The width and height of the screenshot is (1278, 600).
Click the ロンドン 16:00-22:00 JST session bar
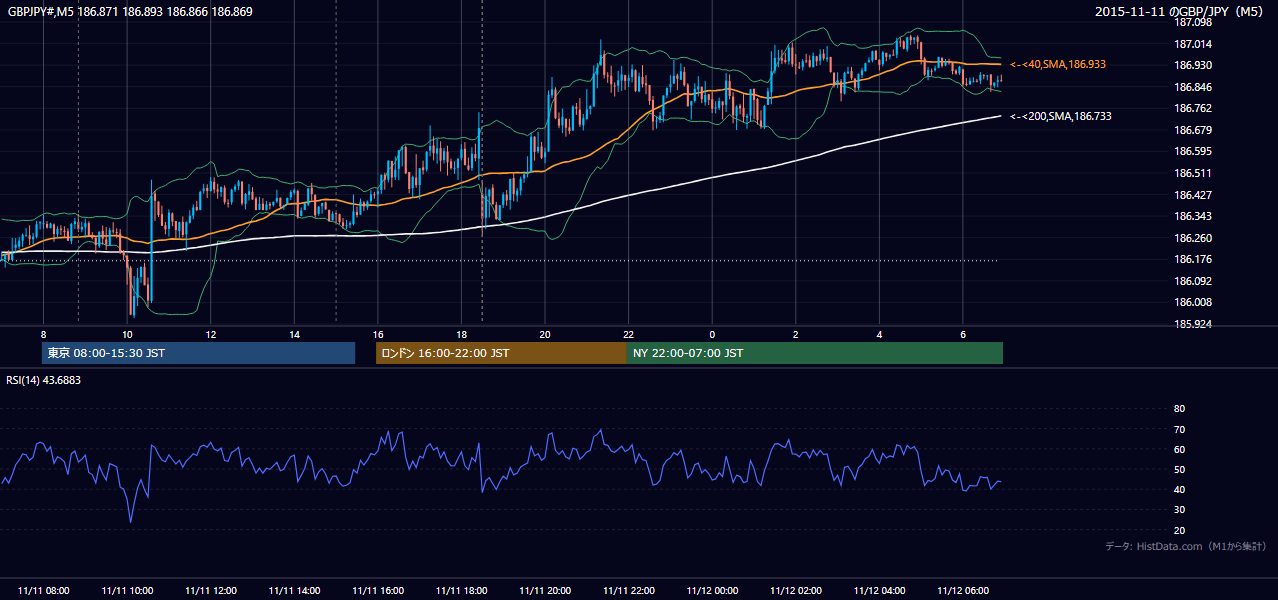pos(501,353)
